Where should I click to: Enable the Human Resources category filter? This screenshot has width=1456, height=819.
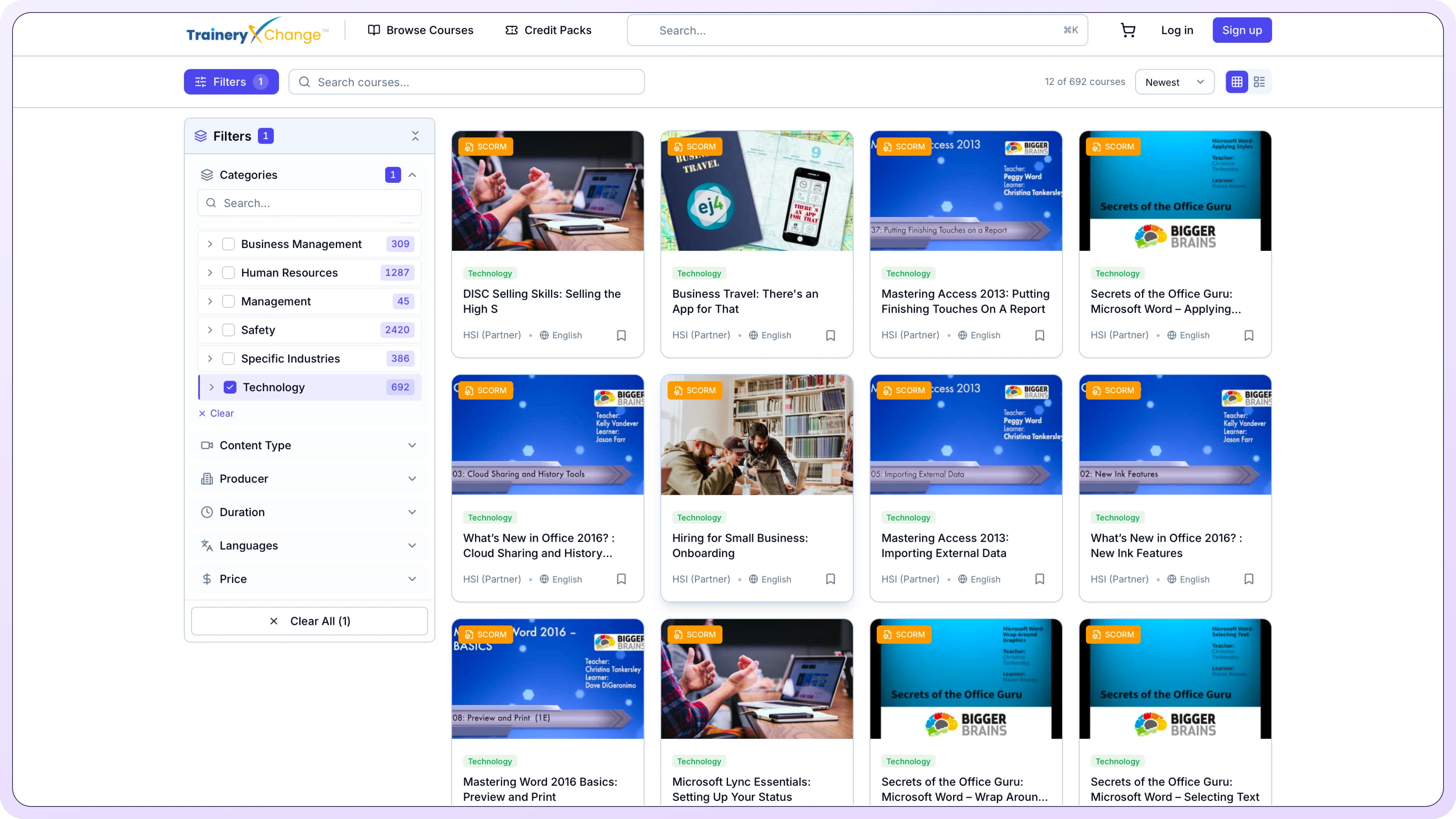(228, 273)
